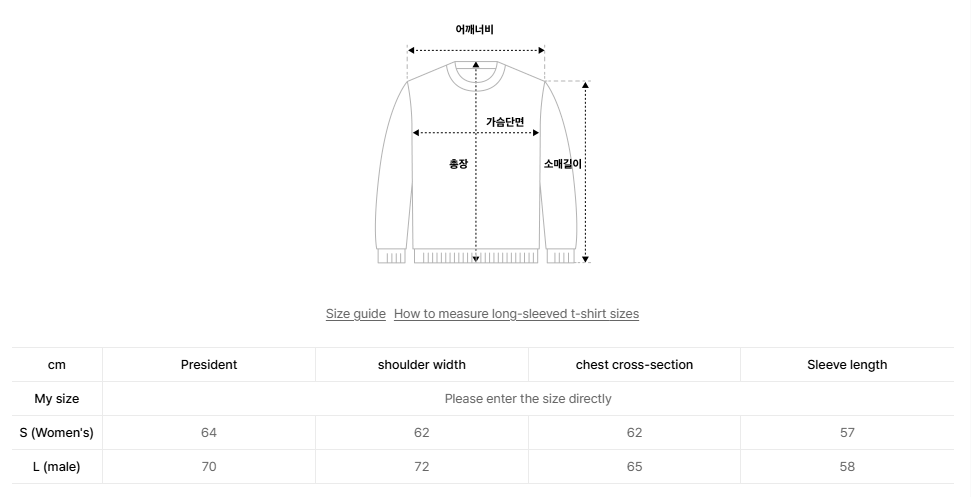Viewport: 971px width, 497px height.
Task: Select the shoulder width column header
Action: click(x=421, y=365)
